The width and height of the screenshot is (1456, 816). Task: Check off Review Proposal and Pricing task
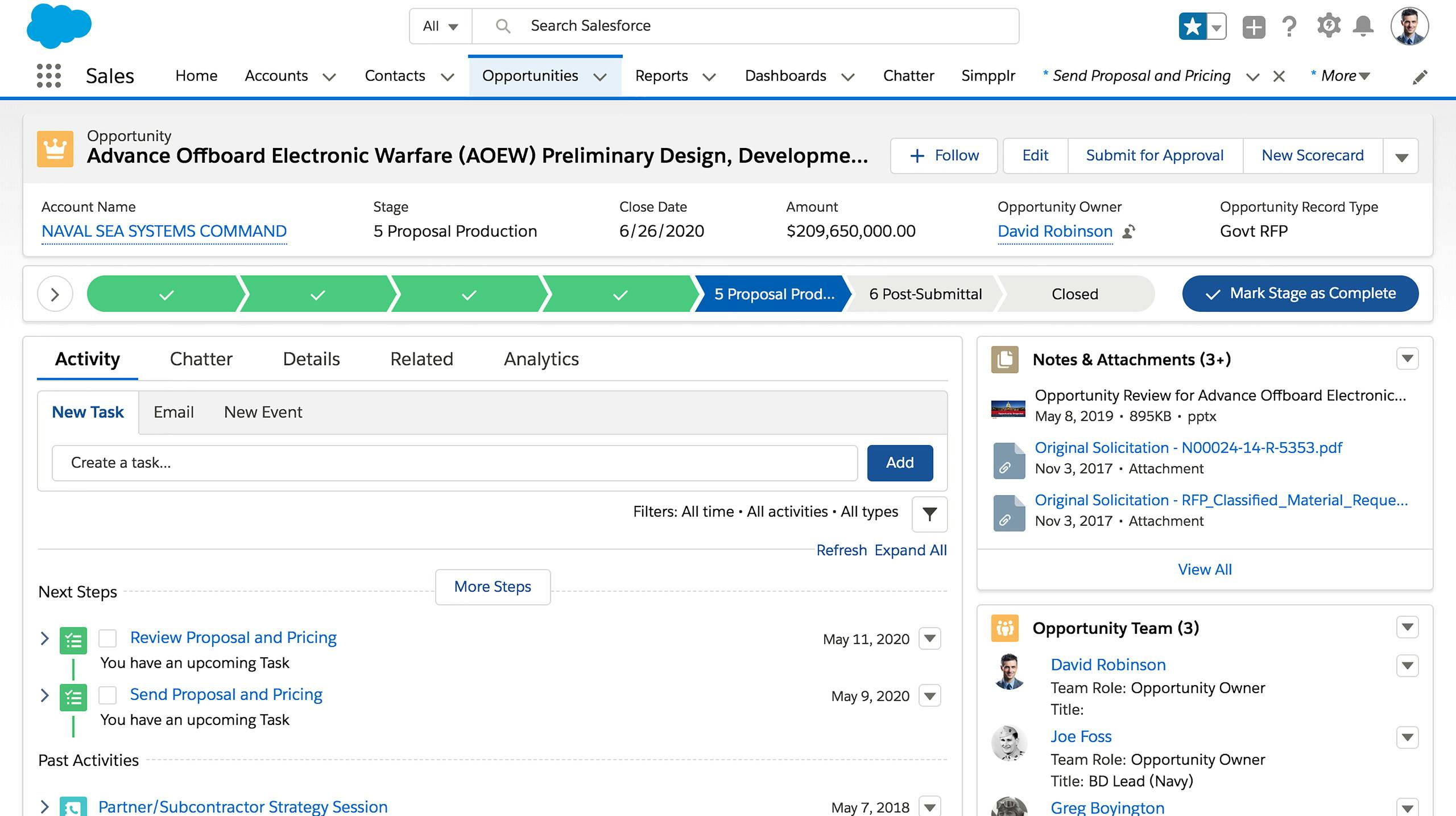coord(107,638)
